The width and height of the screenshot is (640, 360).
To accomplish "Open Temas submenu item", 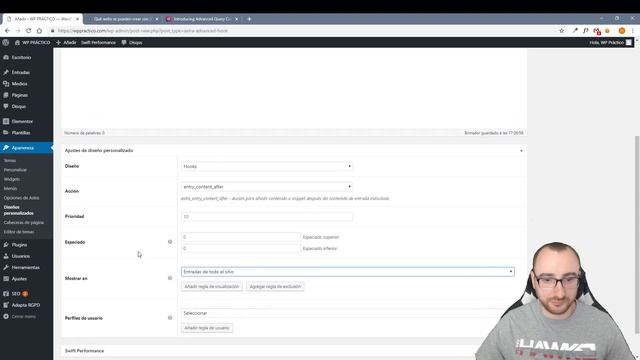I will [10, 160].
